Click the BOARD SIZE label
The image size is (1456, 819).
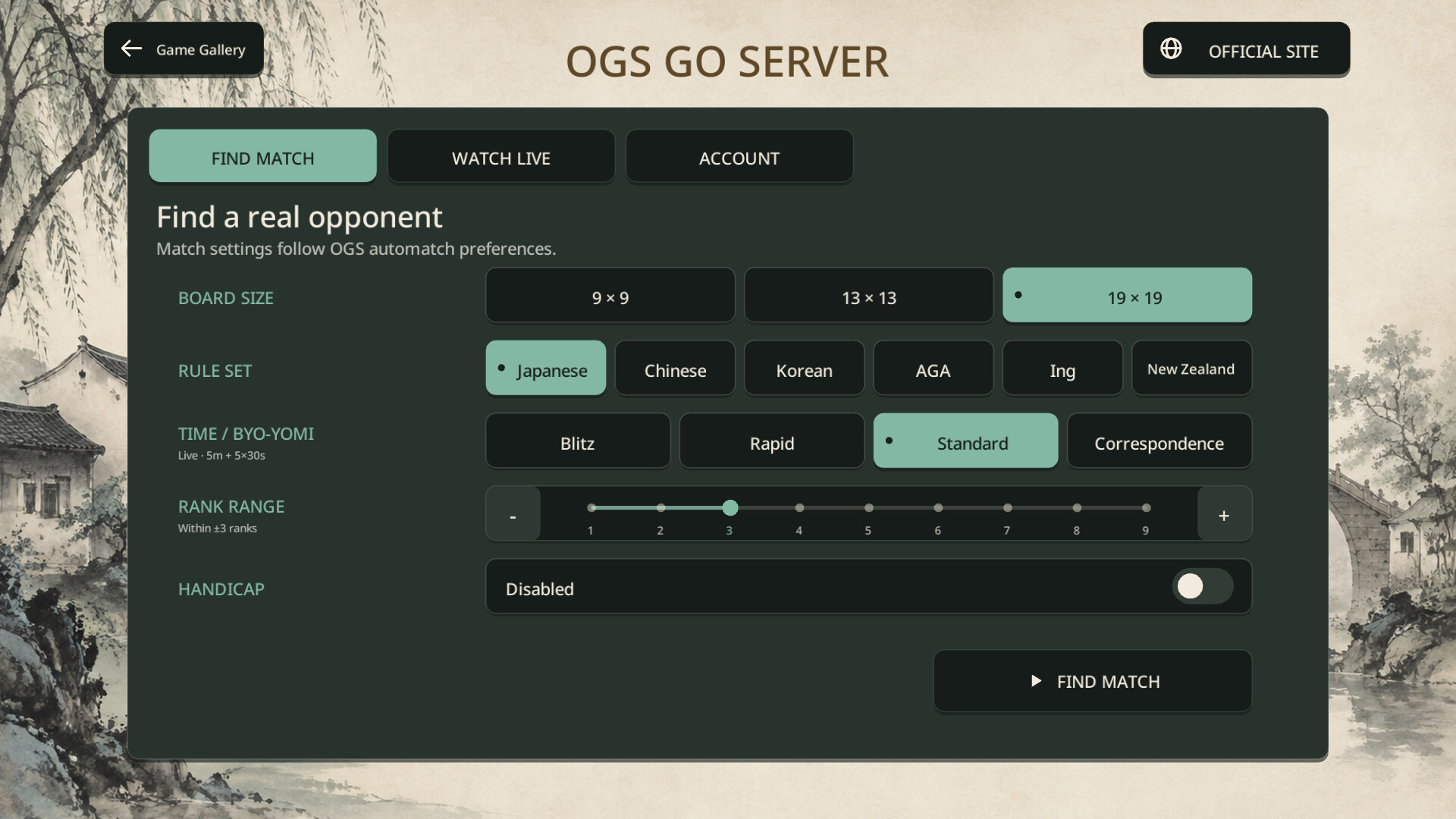(x=226, y=298)
